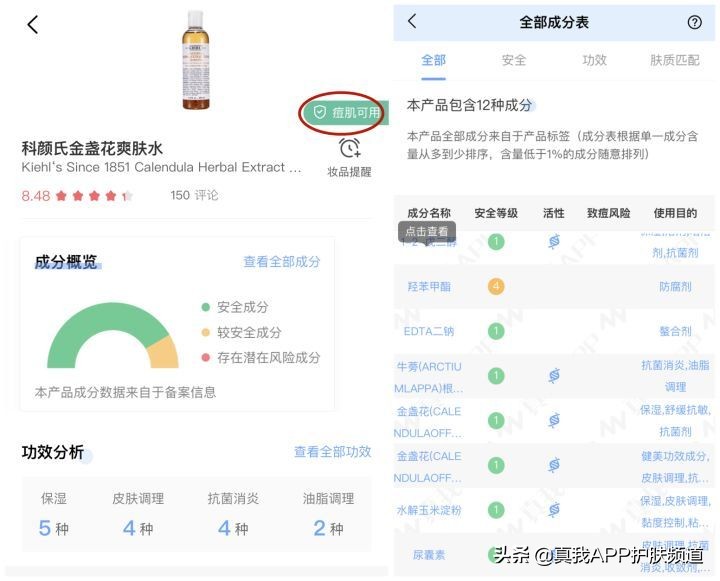720x581 pixels.
Task: Click the red 存在潜在风险成分 legend dot
Action: click(x=206, y=357)
